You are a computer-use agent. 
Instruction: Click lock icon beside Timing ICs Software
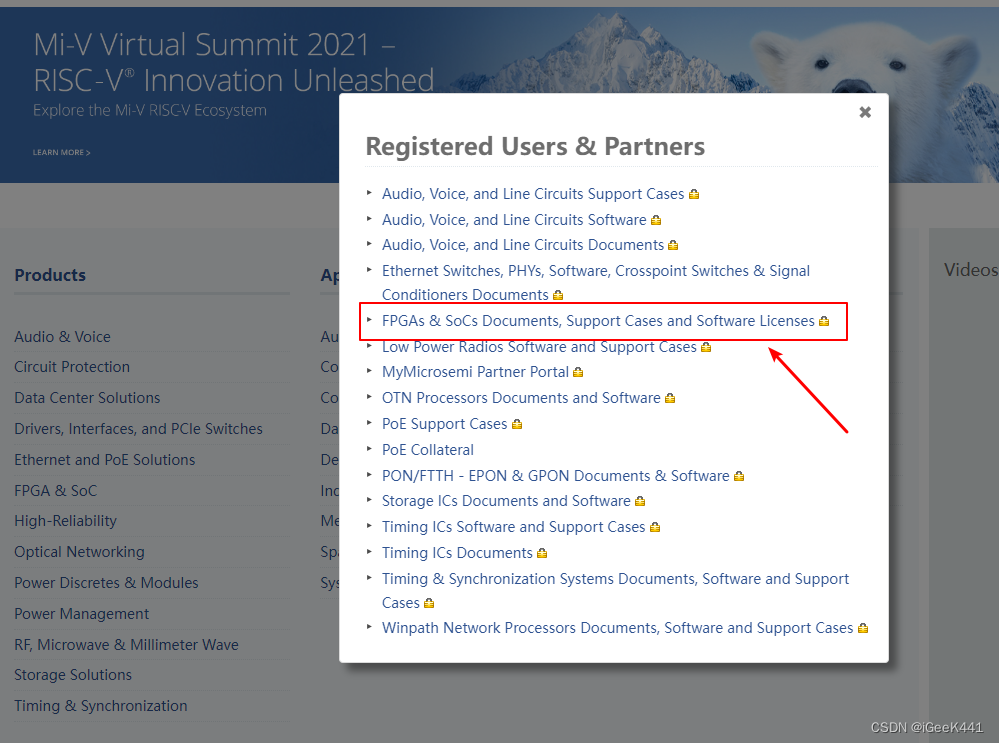(654, 528)
